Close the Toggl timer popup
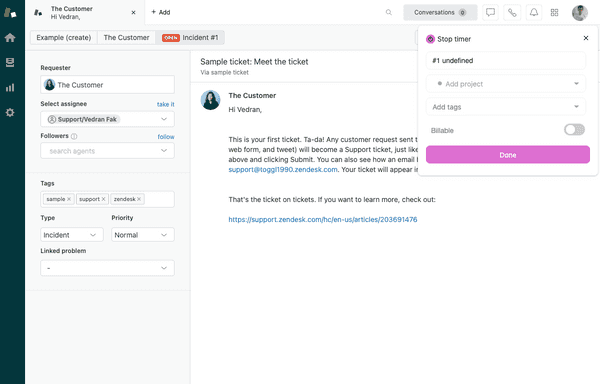600x384 pixels. point(586,38)
